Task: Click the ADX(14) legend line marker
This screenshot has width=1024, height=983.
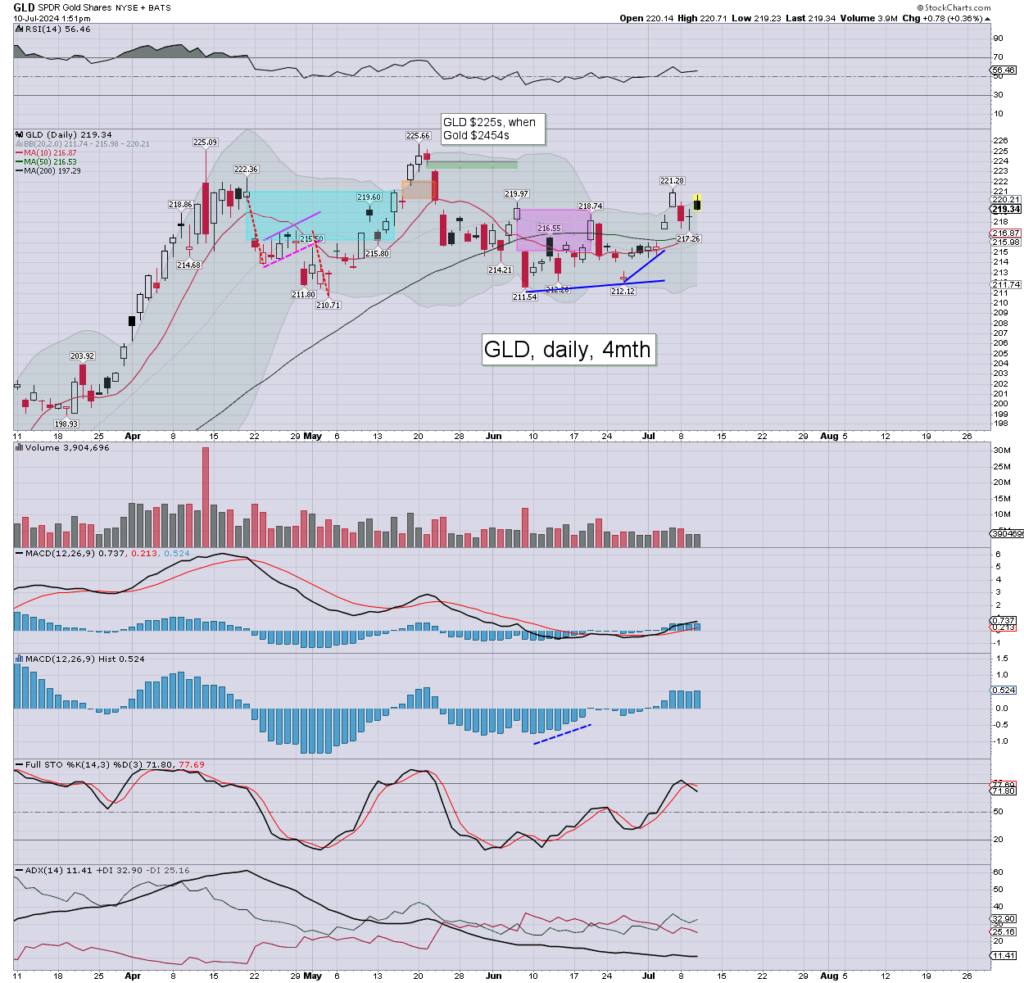Action: coord(18,871)
